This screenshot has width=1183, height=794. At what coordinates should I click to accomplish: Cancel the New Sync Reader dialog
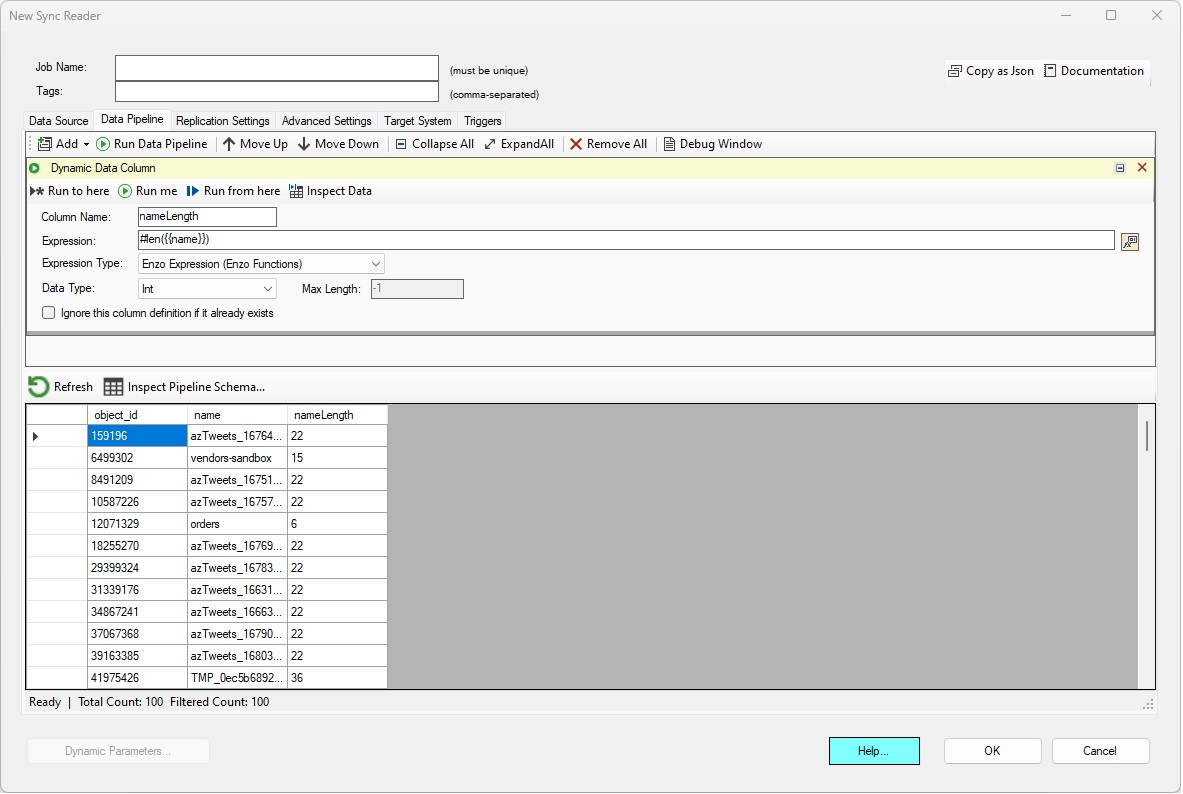pos(1100,752)
